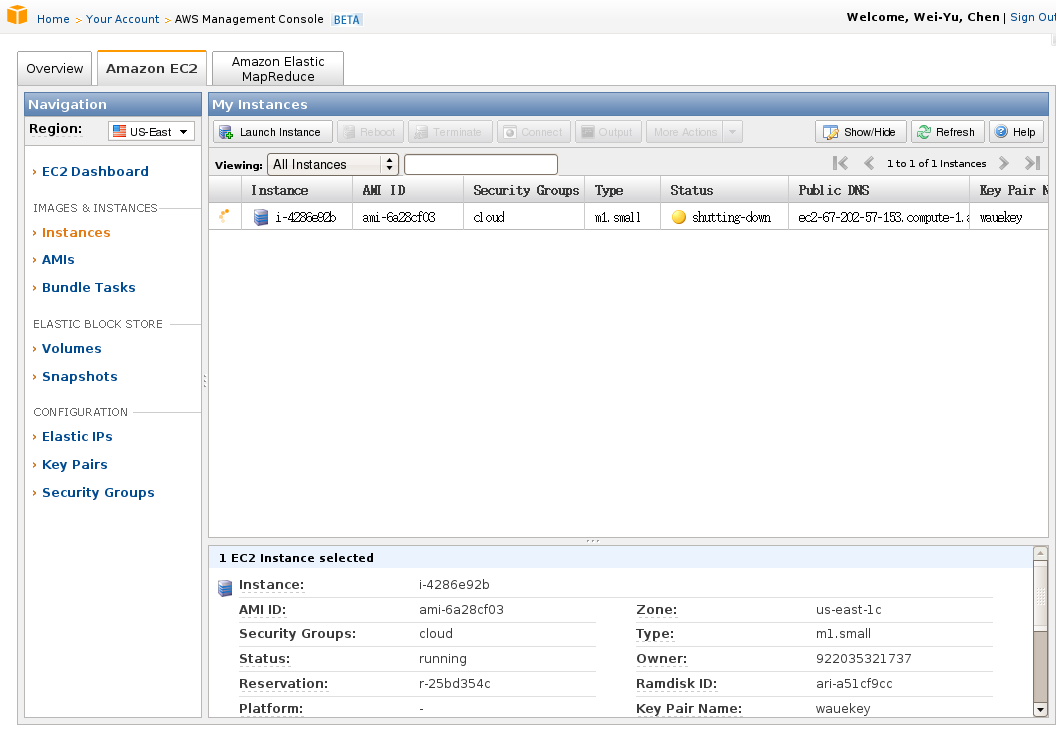Sort by Security Groups column header
Viewport: 1056px width, 729px height.
tap(524, 190)
